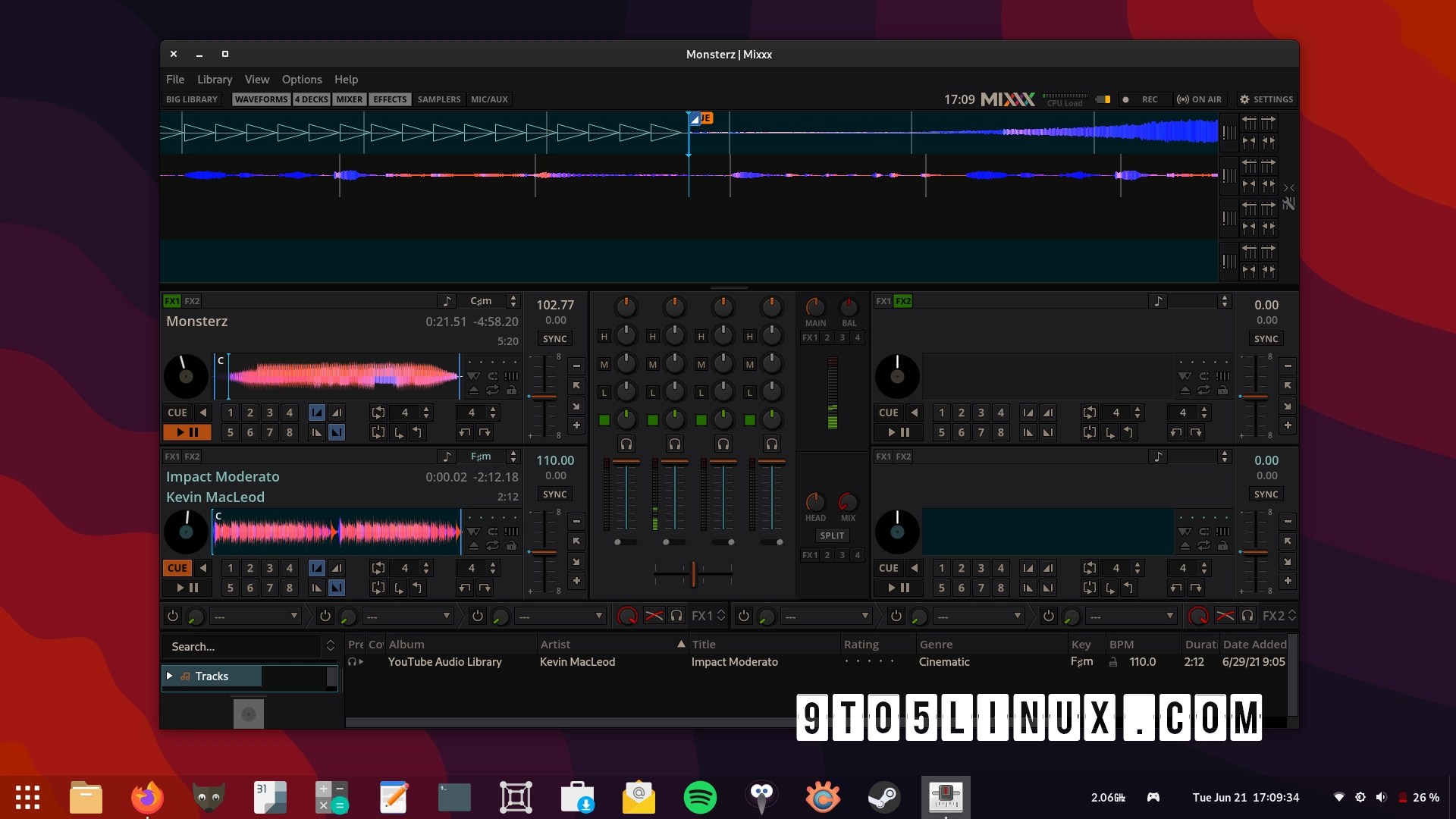Collapse the Tracks item in the library sidebar

170,676
